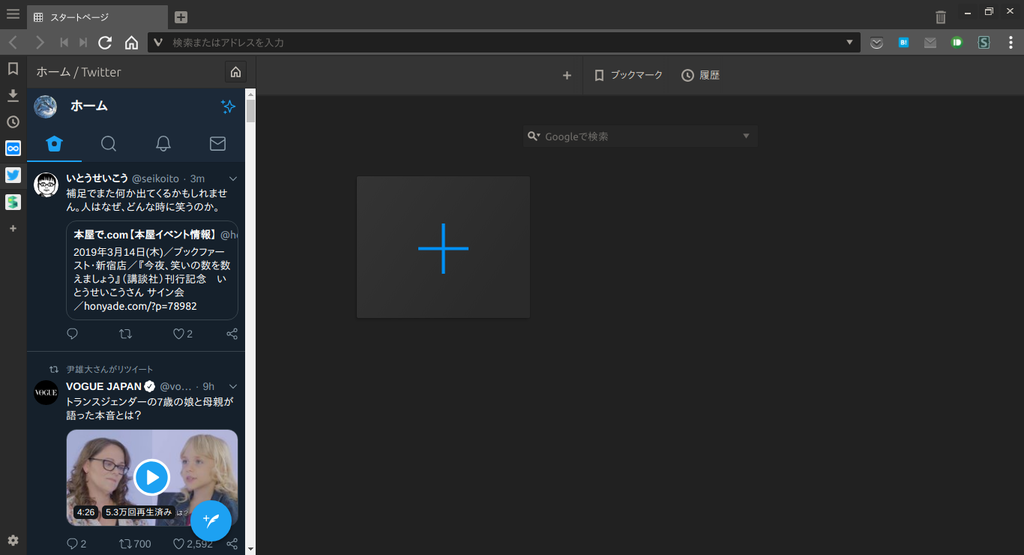Screen dimensions: 1024x555
Task: Share the いとうせいこう tweet
Action: 232,334
